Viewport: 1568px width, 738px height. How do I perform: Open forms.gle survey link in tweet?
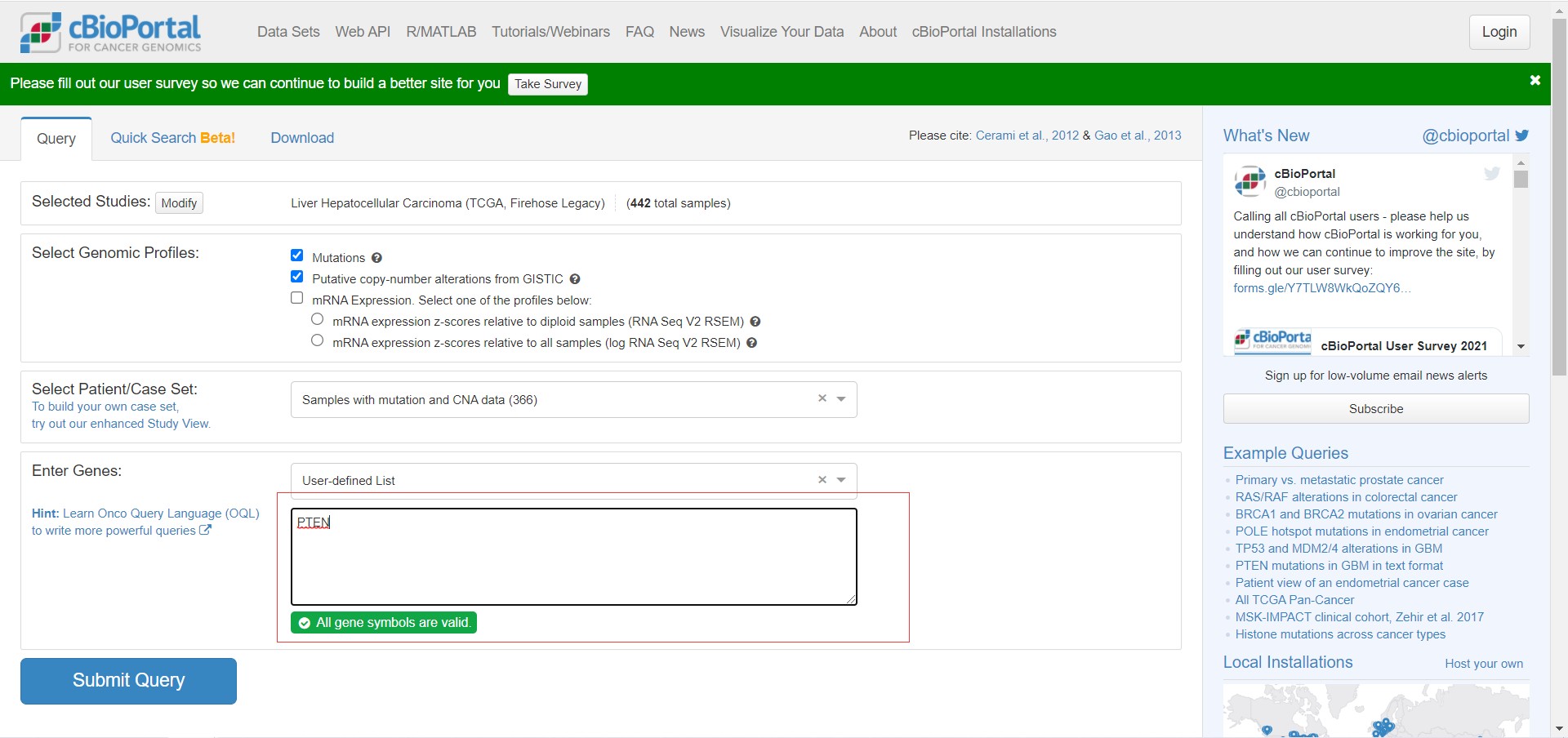point(1322,288)
